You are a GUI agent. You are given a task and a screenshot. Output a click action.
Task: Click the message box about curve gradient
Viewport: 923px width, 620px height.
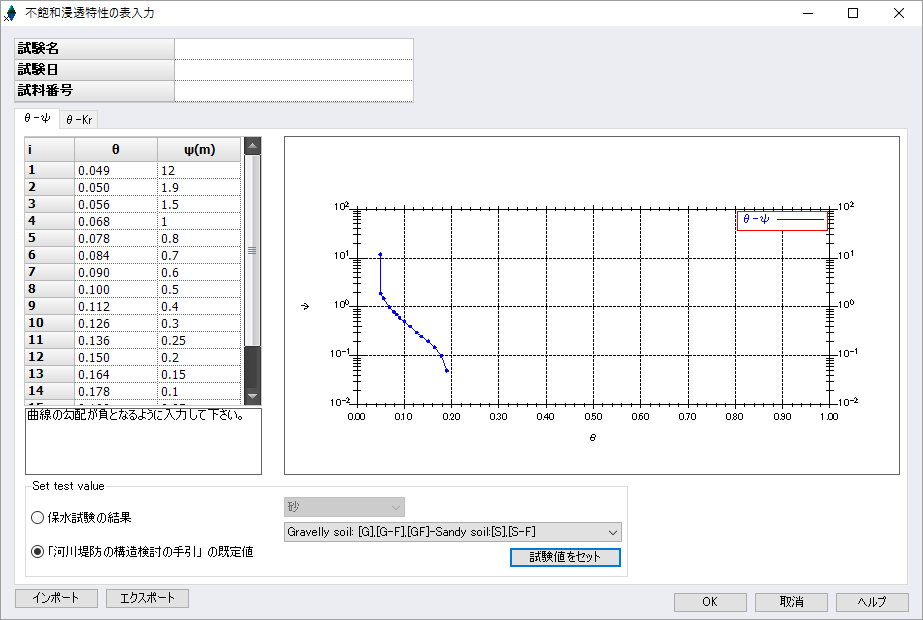[x=143, y=441]
